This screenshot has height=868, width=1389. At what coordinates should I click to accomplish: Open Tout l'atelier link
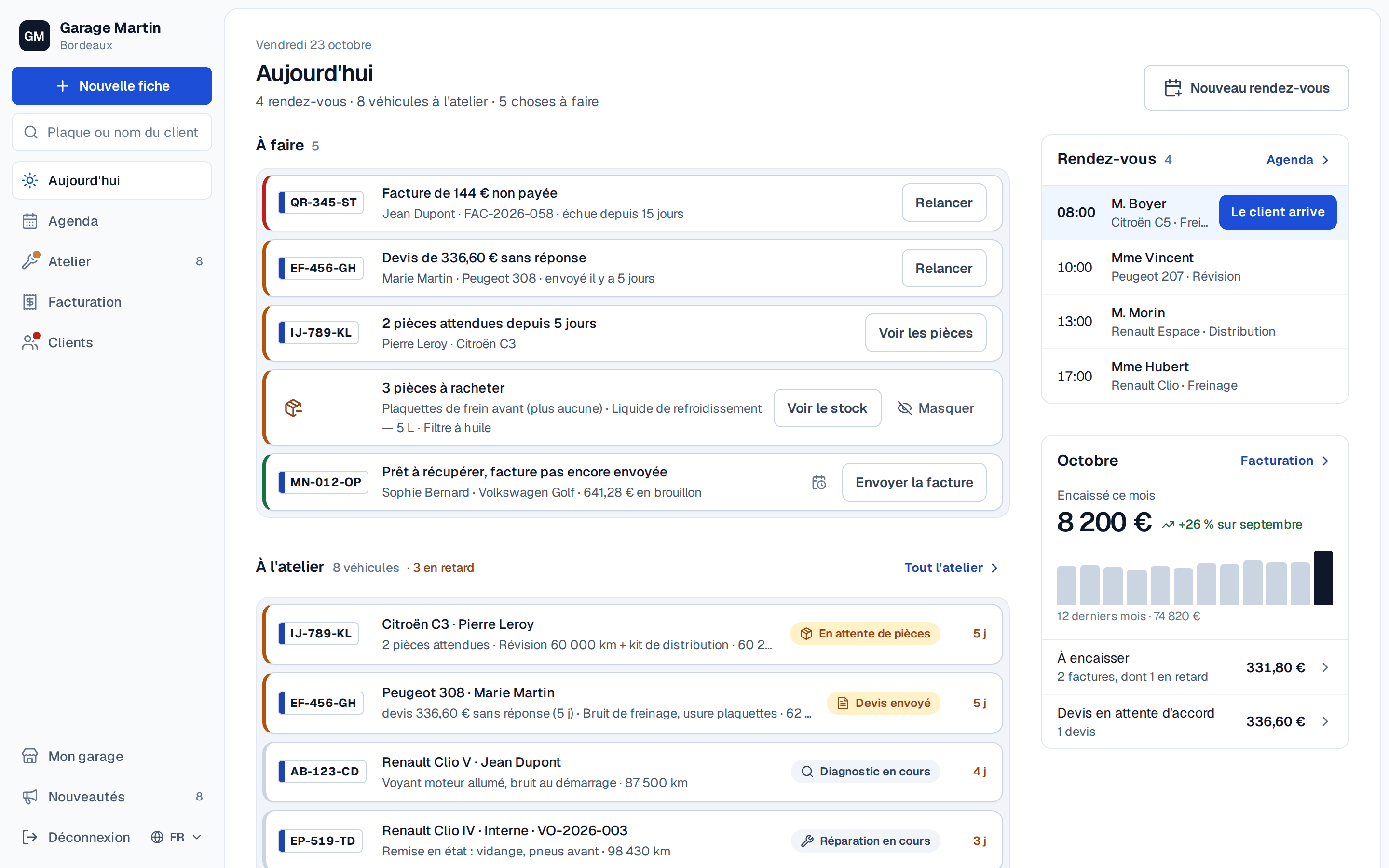[x=951, y=567]
